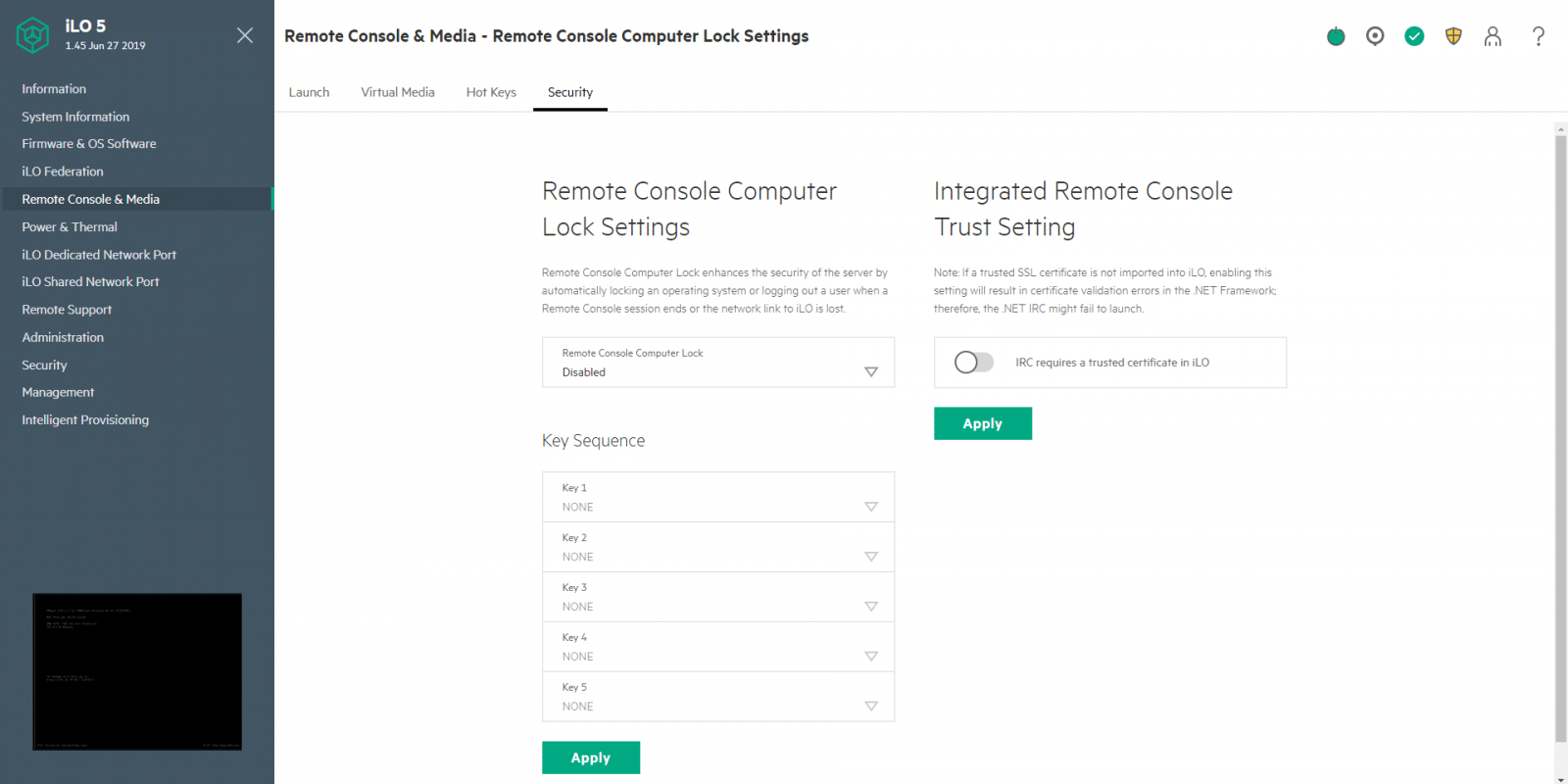This screenshot has height=784, width=1568.
Task: Open the user account icon
Action: coord(1493,36)
